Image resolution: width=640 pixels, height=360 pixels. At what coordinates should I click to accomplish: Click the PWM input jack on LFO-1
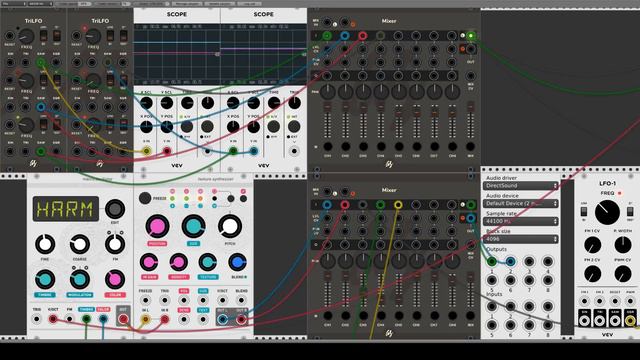pos(630,301)
